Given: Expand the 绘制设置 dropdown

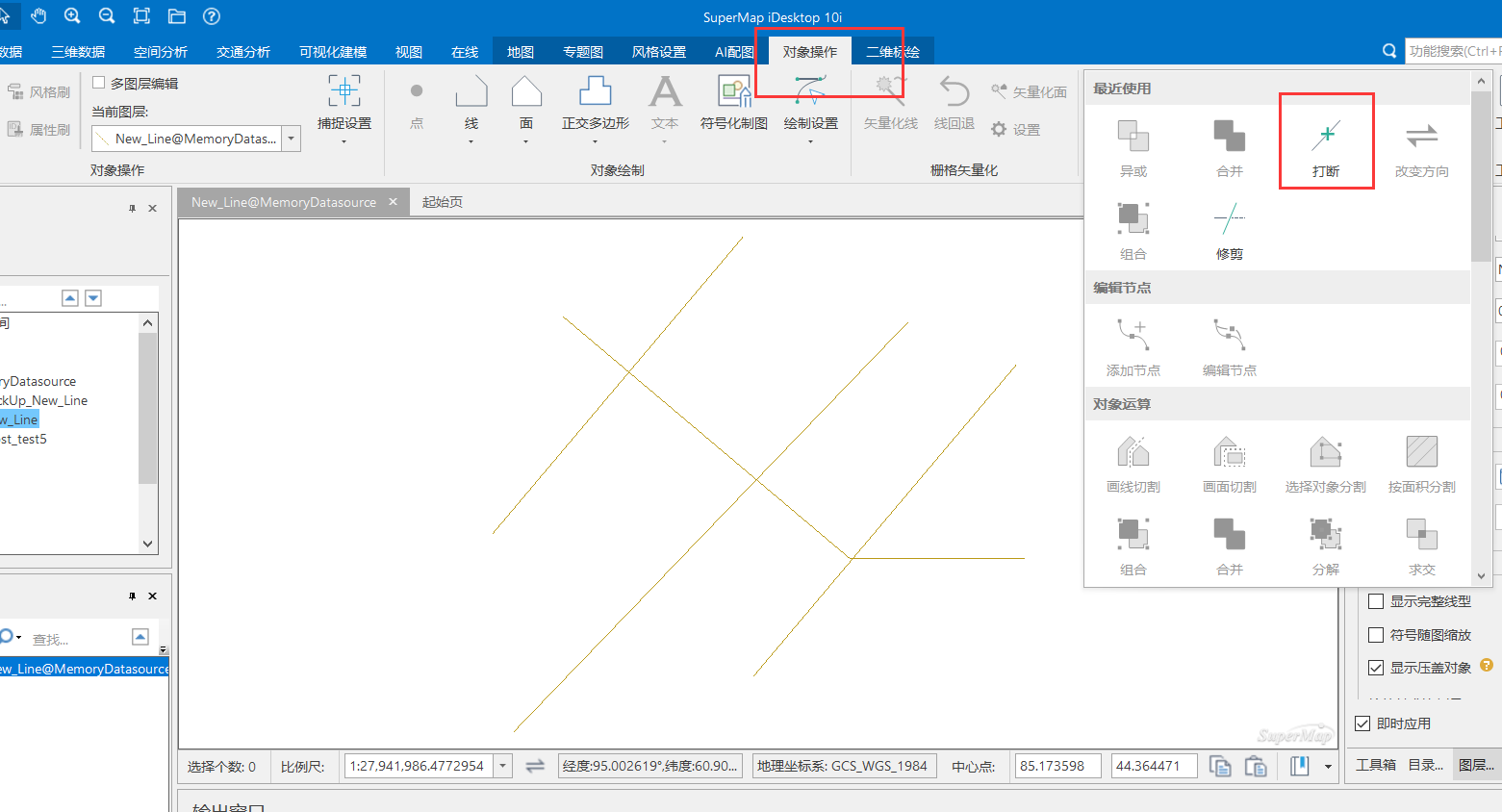Looking at the screenshot, I should click(x=810, y=142).
